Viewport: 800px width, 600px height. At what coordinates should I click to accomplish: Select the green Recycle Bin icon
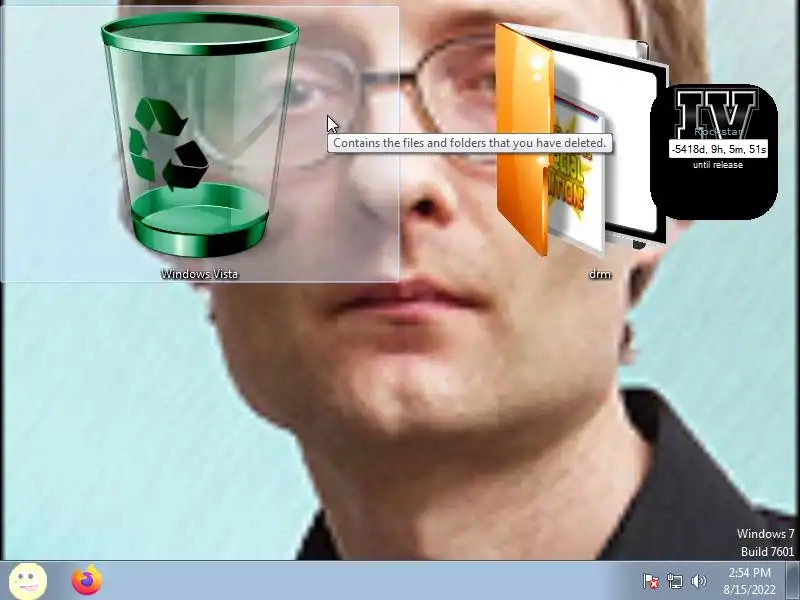click(200, 135)
